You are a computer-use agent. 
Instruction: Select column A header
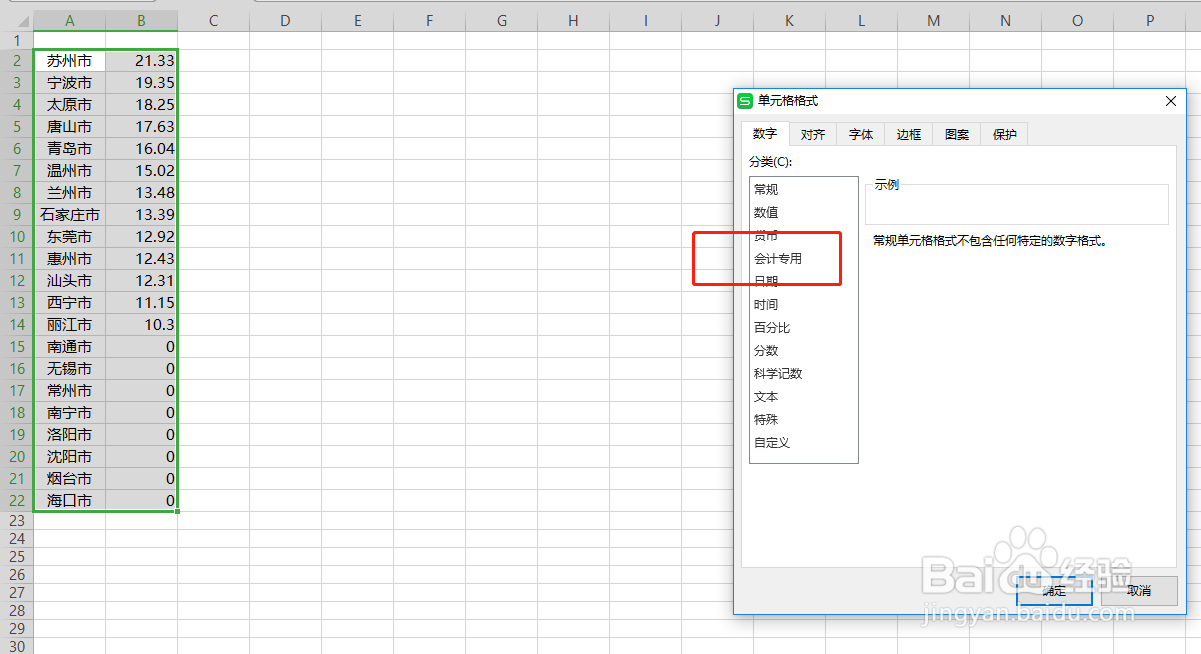(69, 20)
